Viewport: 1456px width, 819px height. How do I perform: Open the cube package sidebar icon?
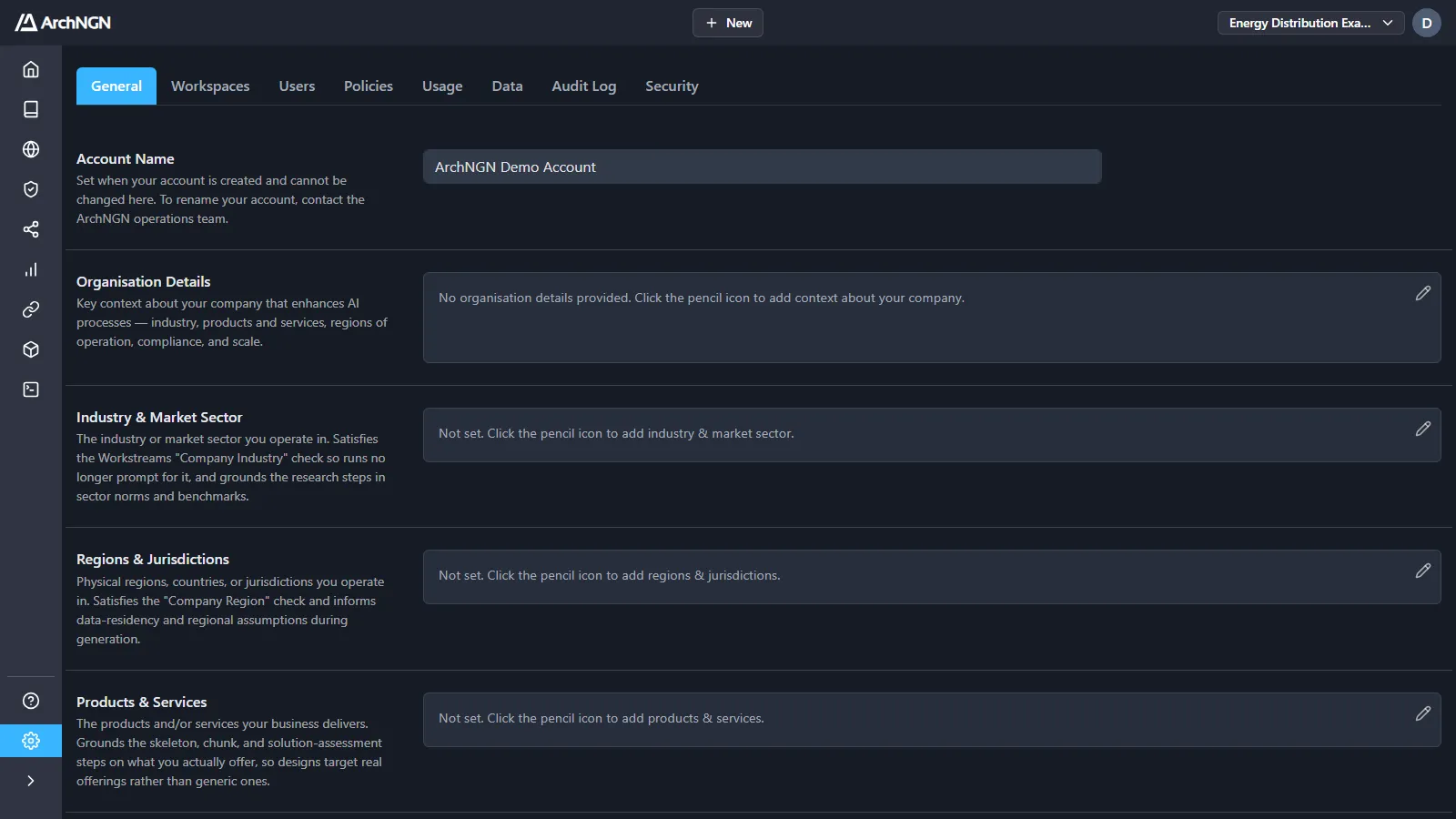click(x=31, y=349)
